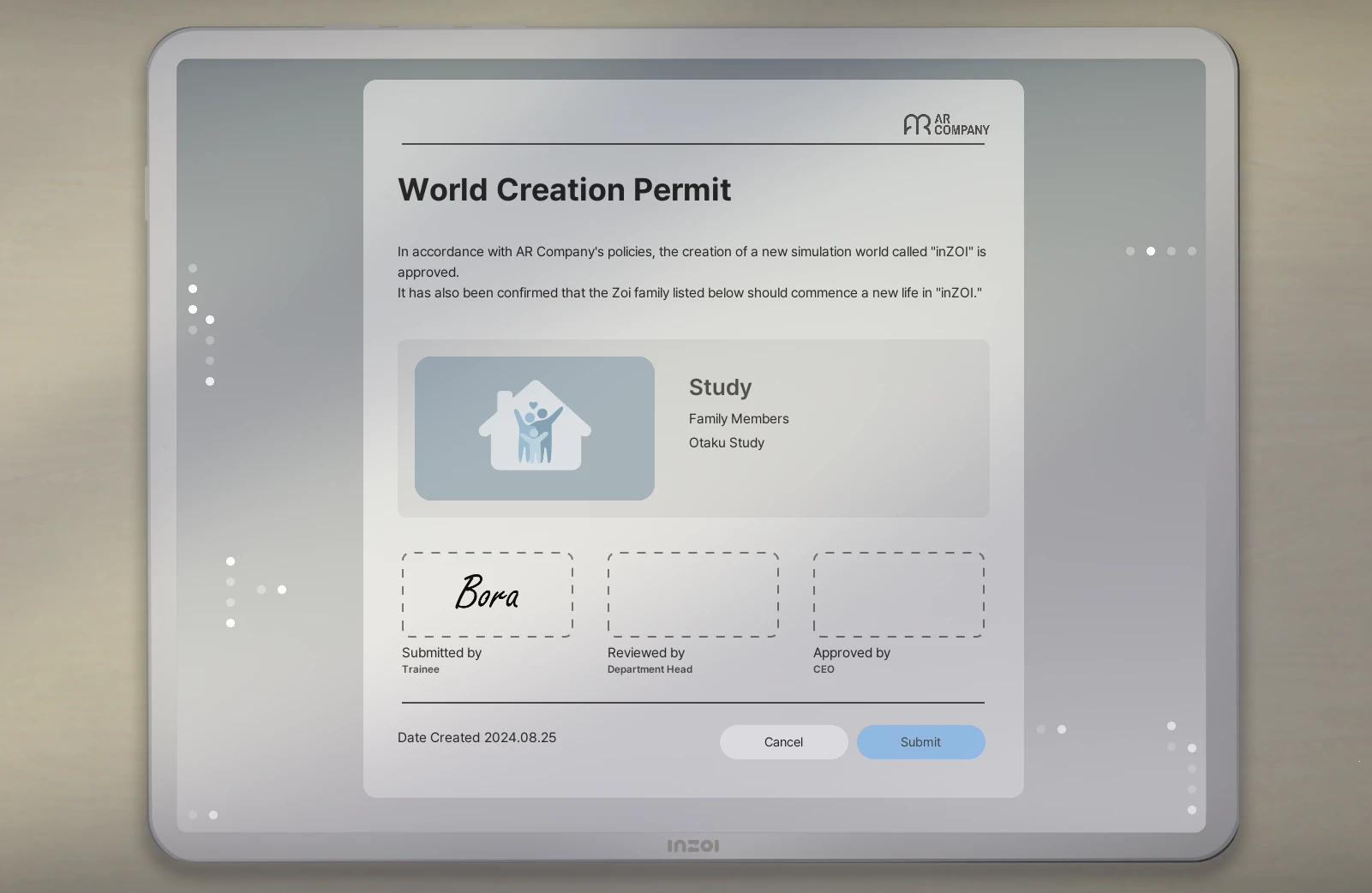
Task: Click the Family Members label
Action: [739, 419]
